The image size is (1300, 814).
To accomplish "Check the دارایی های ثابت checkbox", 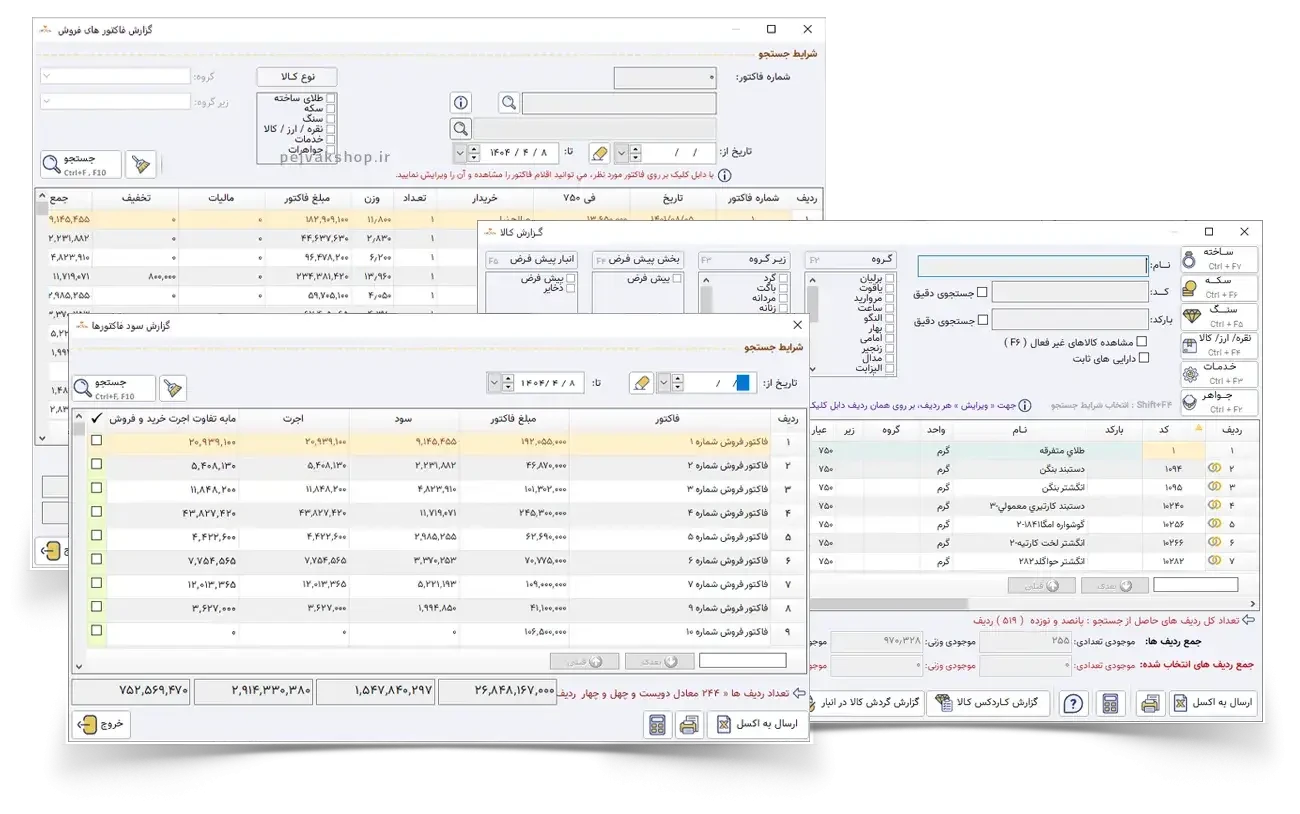I will 1143,358.
